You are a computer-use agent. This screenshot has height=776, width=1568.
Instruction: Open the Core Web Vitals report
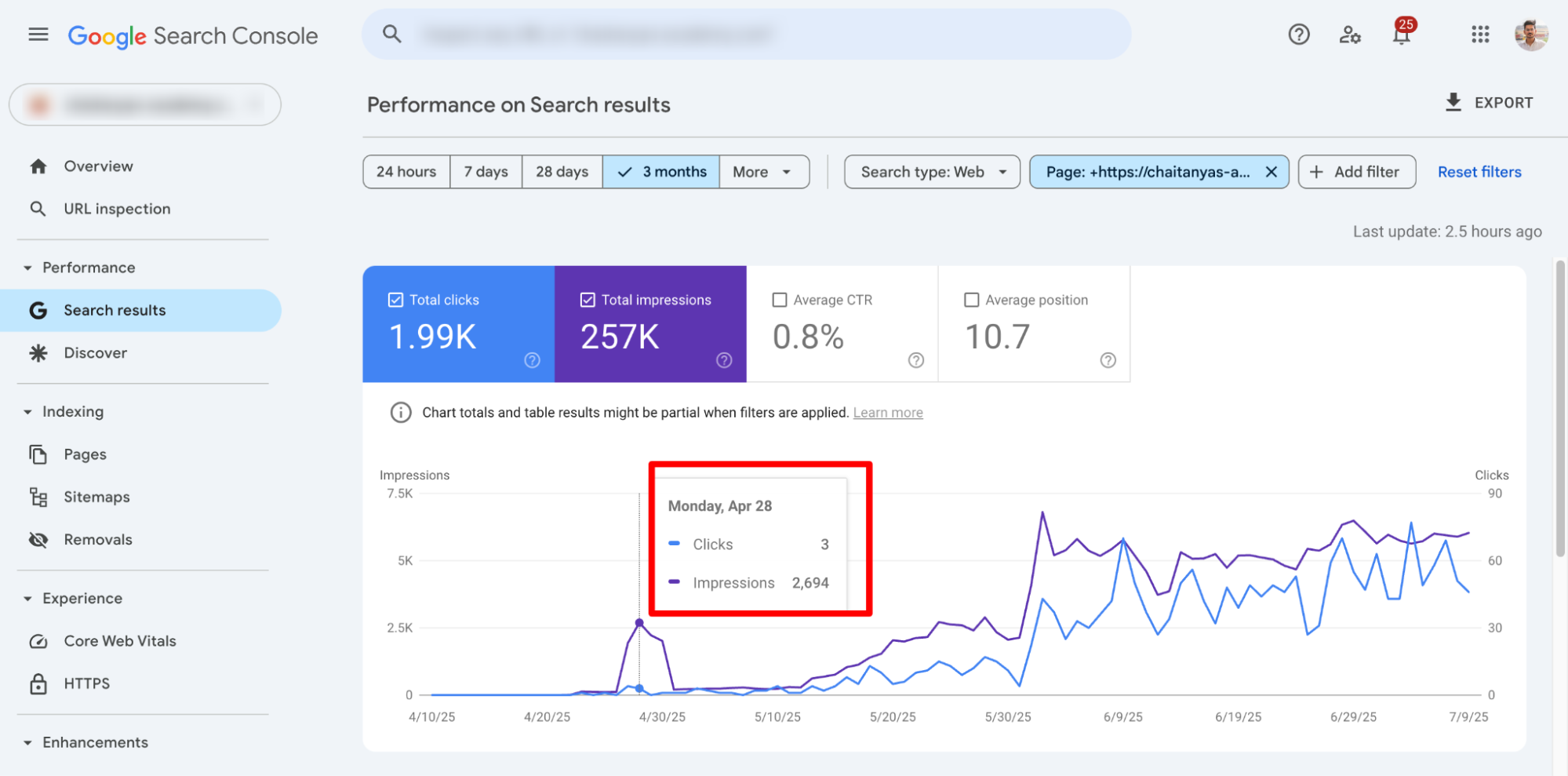[x=119, y=640]
